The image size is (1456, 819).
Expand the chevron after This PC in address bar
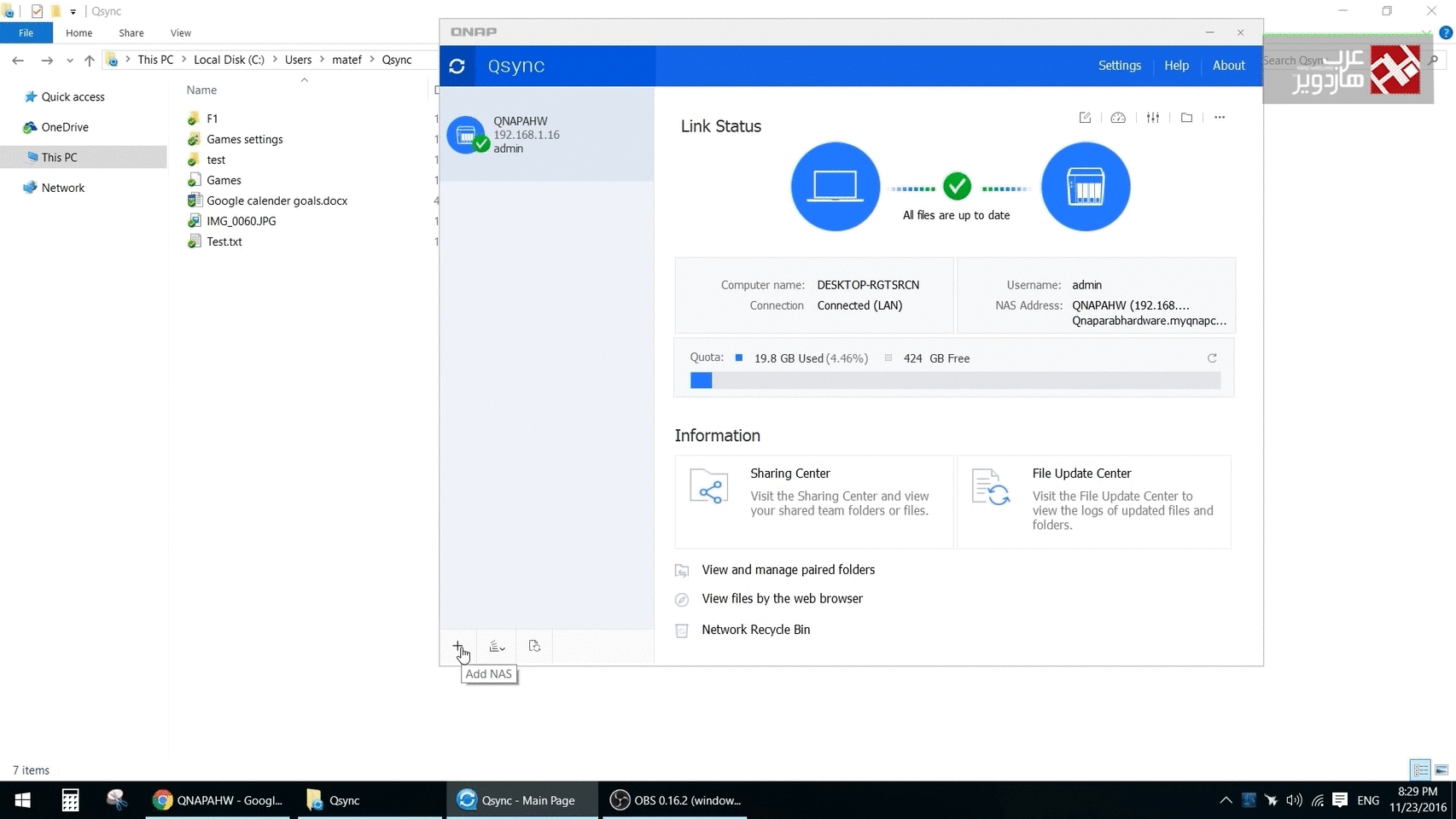pyautogui.click(x=183, y=60)
